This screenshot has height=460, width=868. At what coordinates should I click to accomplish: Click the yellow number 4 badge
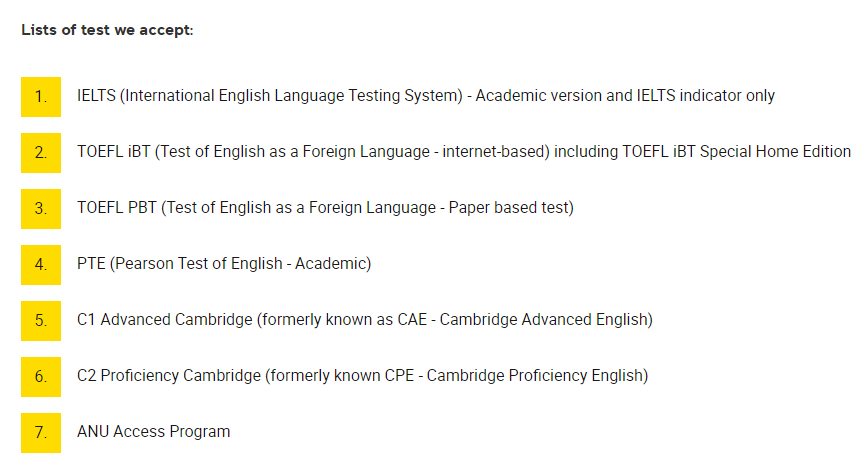pos(41,265)
